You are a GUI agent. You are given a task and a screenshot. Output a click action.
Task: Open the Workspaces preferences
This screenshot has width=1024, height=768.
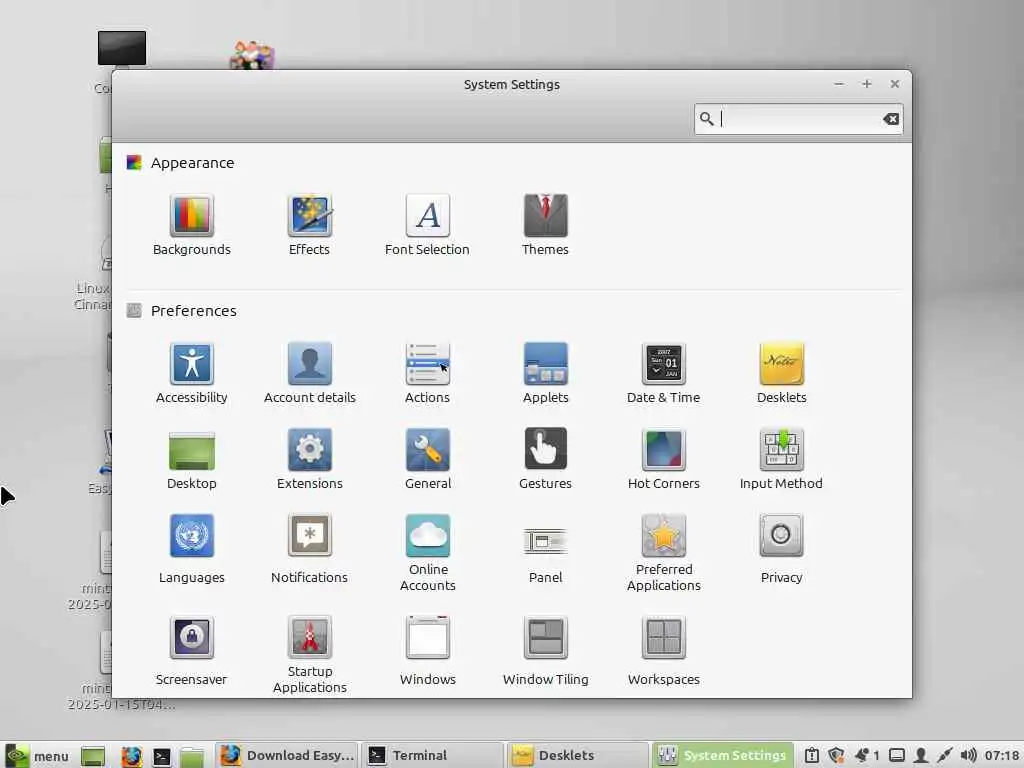pyautogui.click(x=664, y=651)
